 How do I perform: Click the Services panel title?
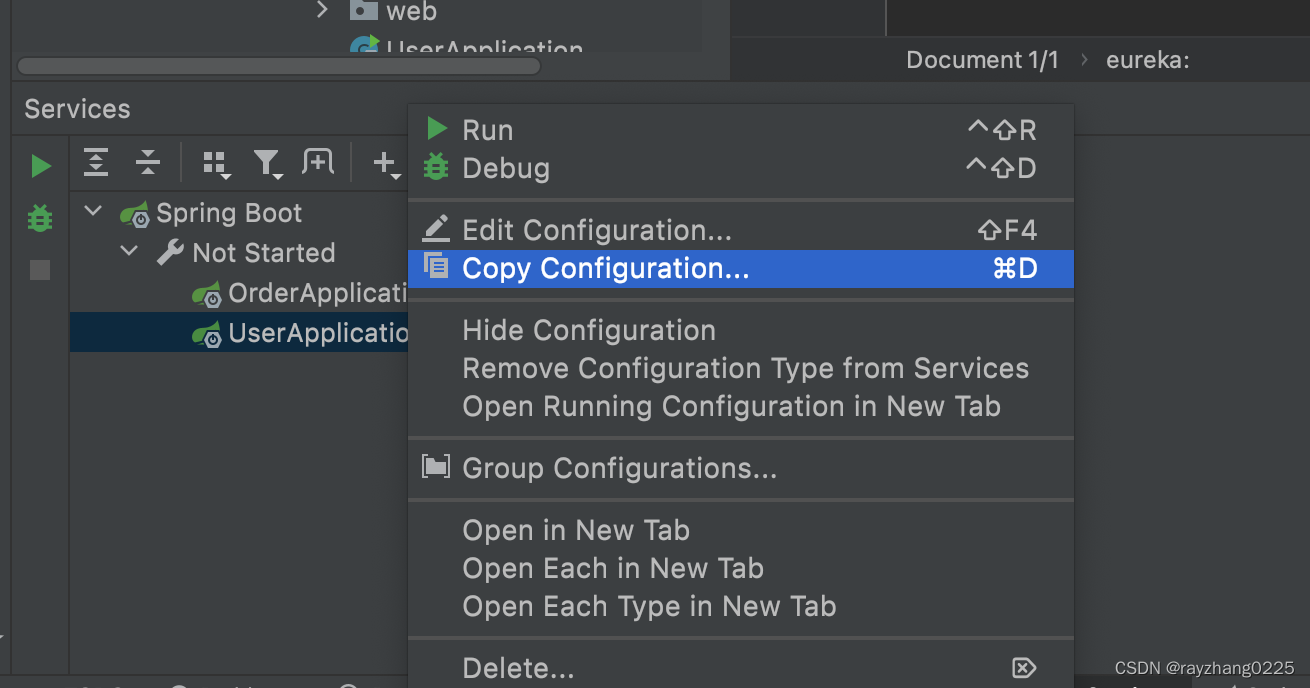click(x=77, y=109)
